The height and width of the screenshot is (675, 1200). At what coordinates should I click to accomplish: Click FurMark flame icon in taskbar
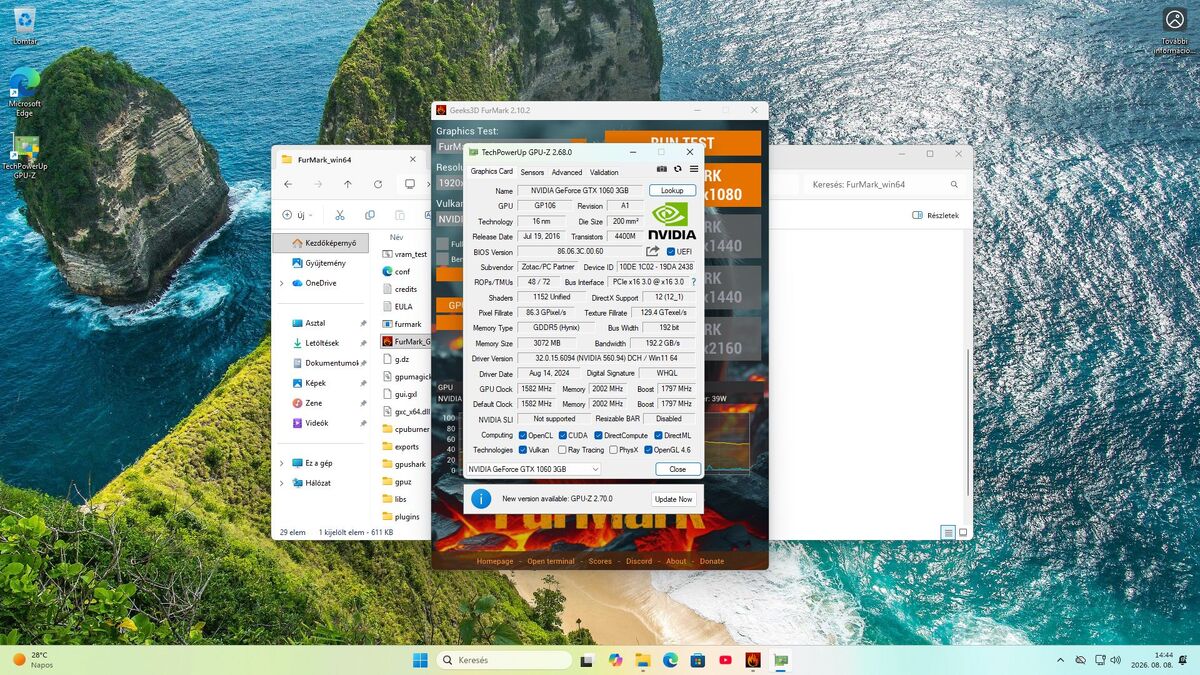pyautogui.click(x=753, y=660)
